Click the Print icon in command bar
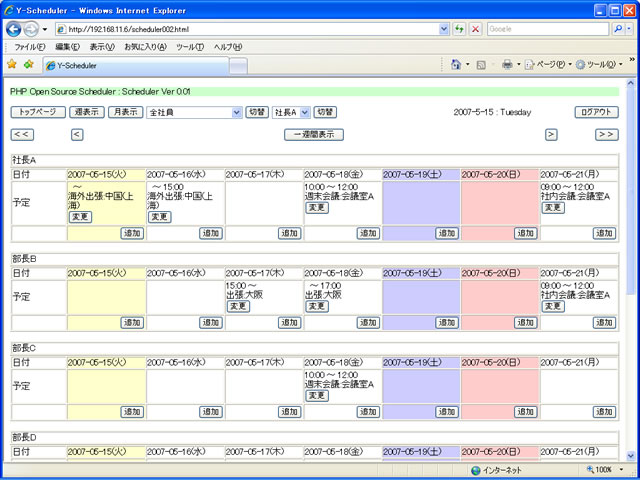The height and width of the screenshot is (480, 640). [x=507, y=64]
